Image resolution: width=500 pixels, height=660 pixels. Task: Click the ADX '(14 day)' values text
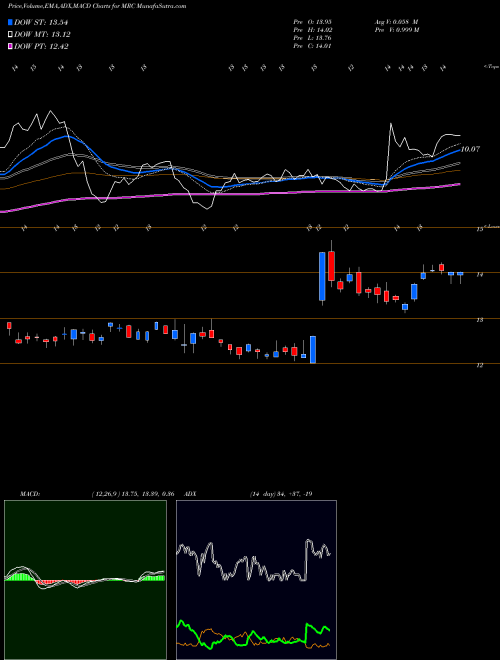(x=281, y=494)
